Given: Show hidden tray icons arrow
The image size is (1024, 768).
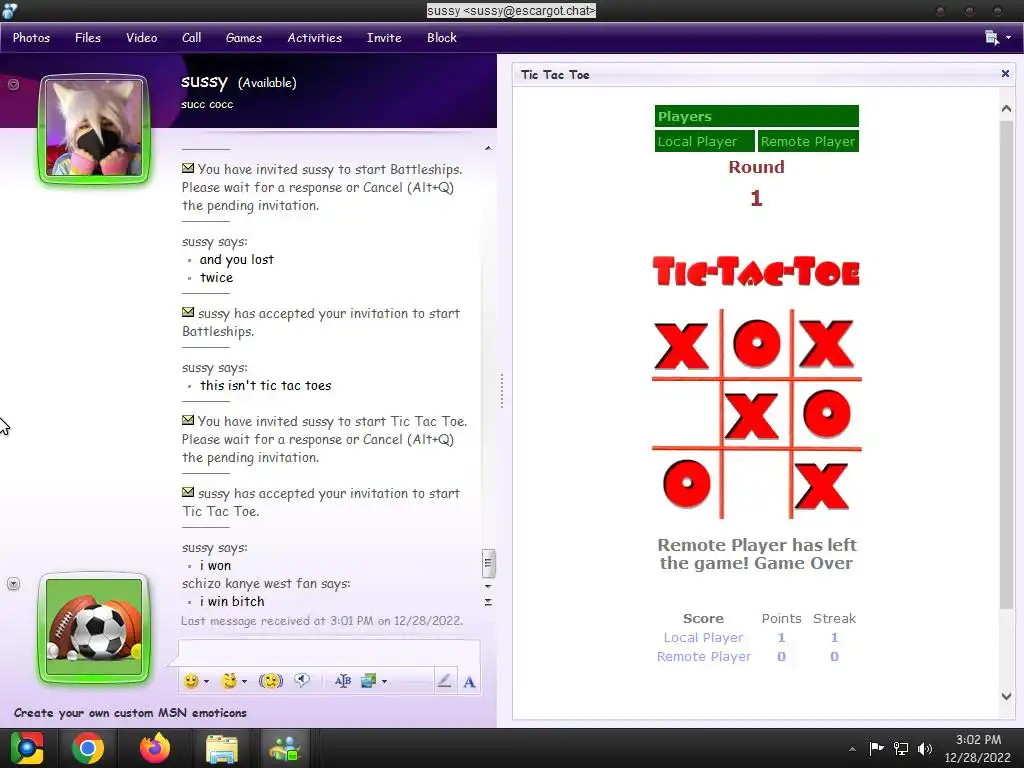Looking at the screenshot, I should click(852, 749).
